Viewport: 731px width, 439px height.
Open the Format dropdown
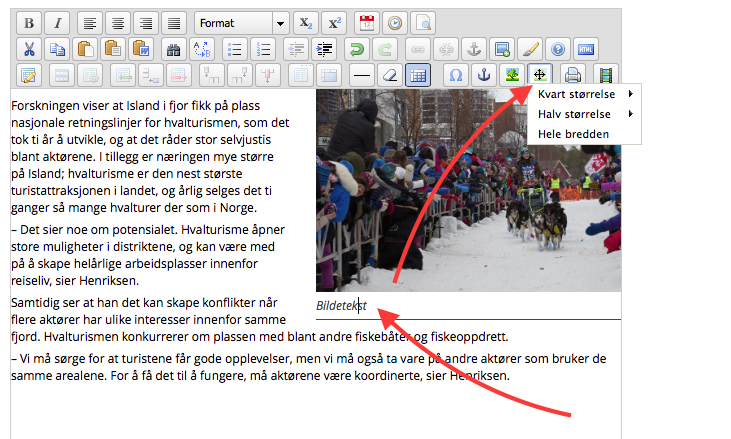(241, 22)
